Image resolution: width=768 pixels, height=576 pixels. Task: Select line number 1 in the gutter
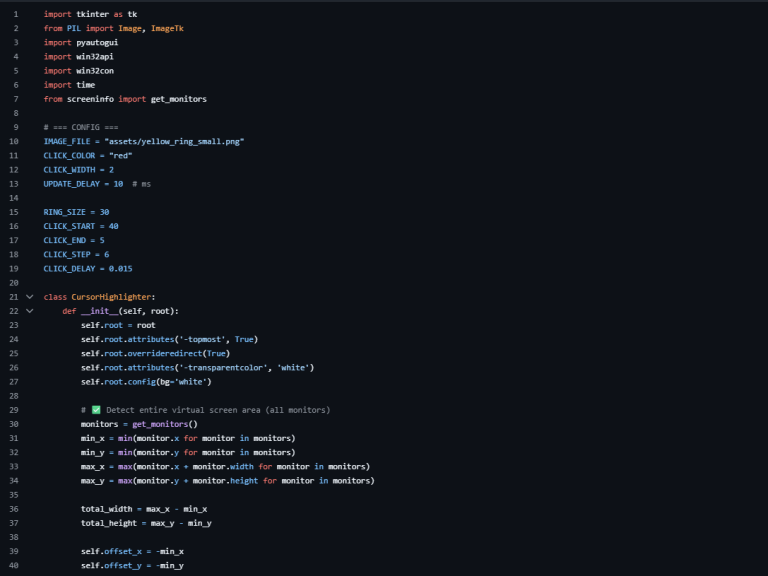15,15
